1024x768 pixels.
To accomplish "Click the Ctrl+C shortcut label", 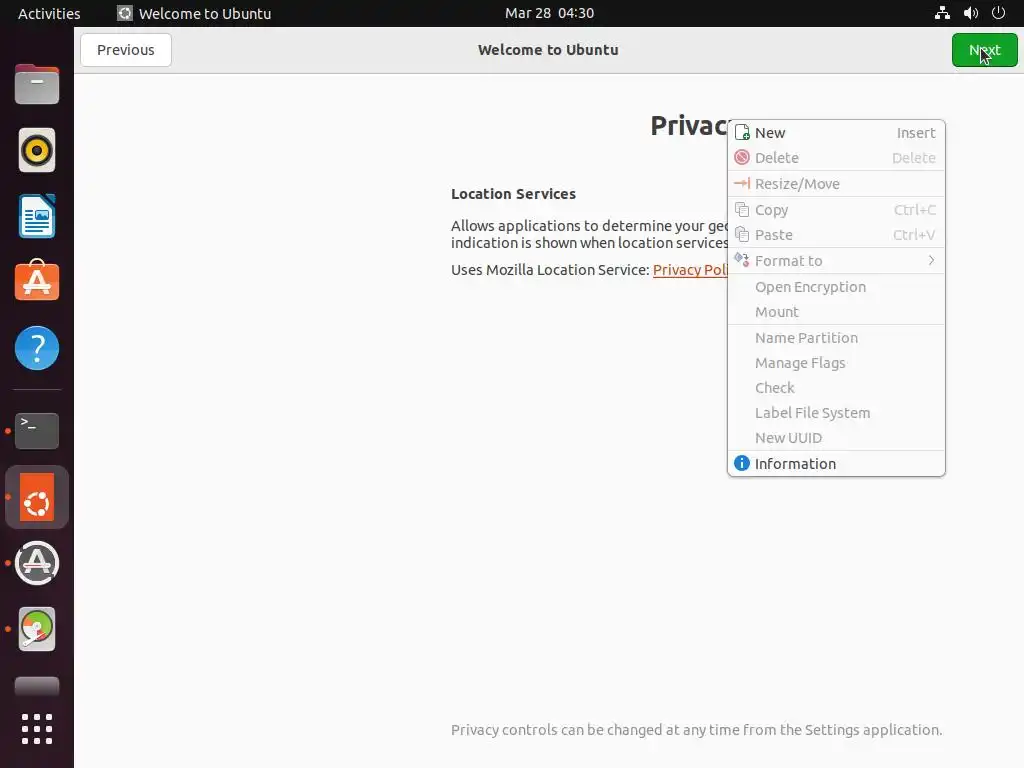I will point(914,210).
